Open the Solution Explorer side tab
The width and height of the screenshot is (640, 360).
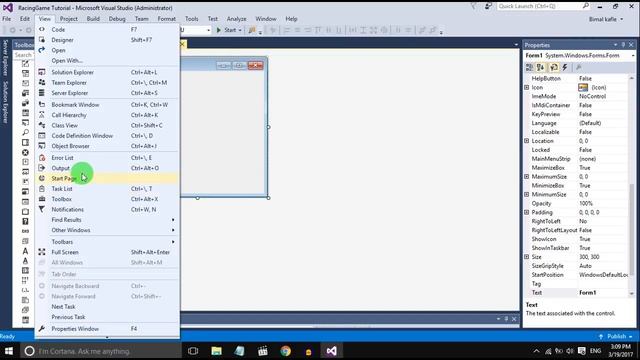tap(5, 102)
